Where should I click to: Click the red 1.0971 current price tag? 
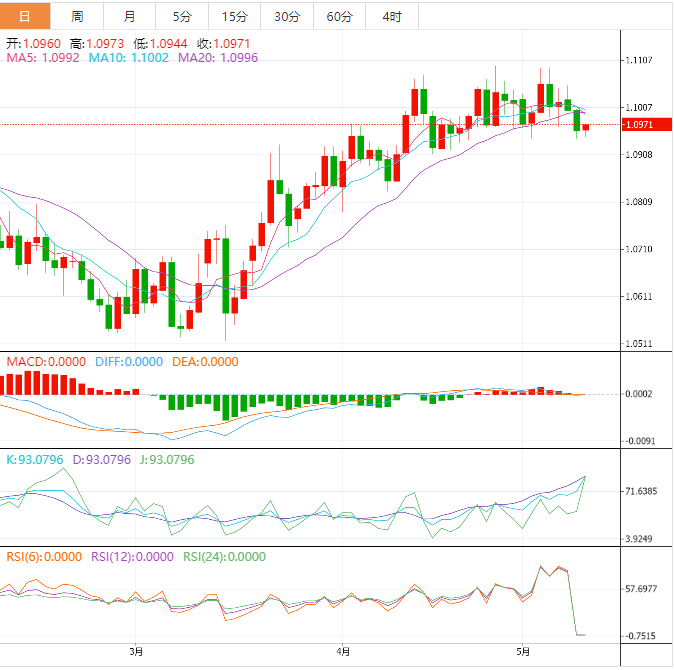click(x=638, y=125)
